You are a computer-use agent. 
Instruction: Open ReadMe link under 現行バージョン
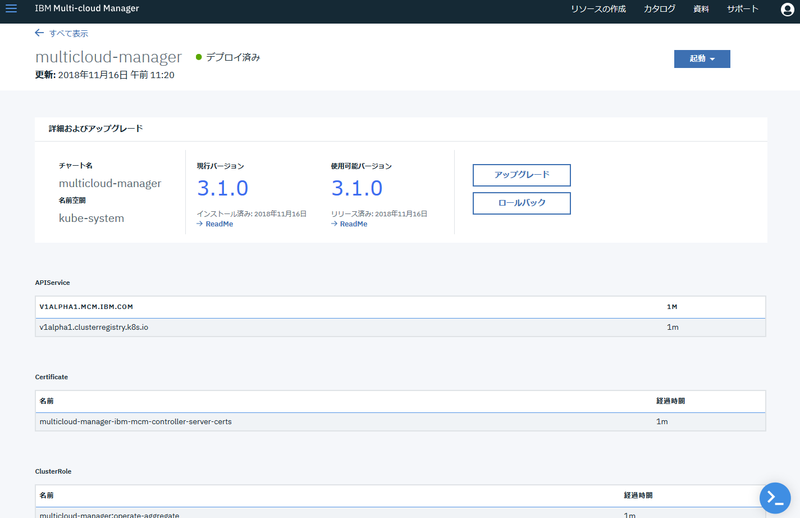[219, 224]
